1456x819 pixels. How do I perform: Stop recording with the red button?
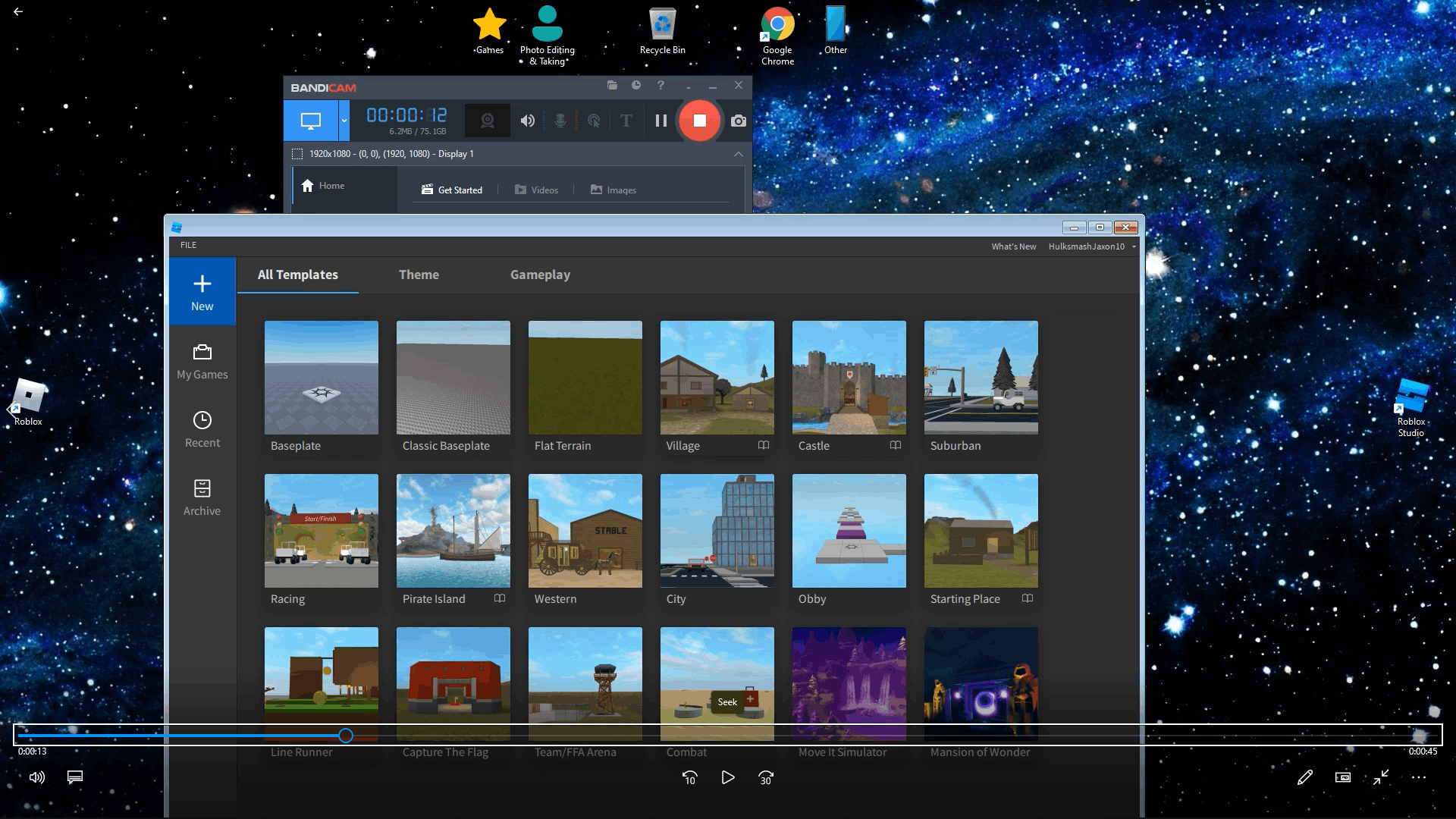[x=699, y=121]
